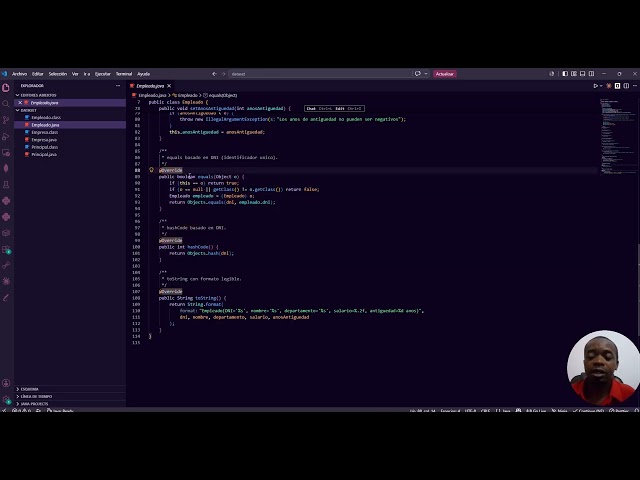Open the Editar menu
The height and width of the screenshot is (480, 640).
point(38,74)
